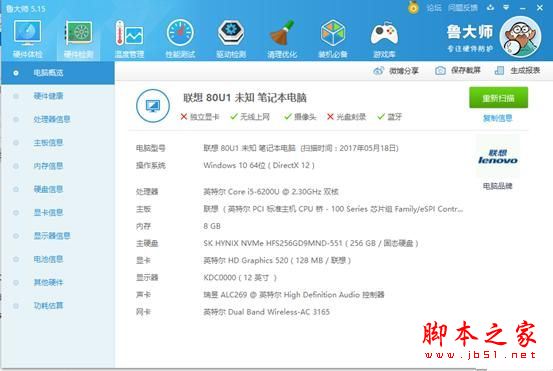This screenshot has width=553, height=371.
Task: Select 电脑概览 overview in sidebar
Action: pyautogui.click(x=57, y=73)
